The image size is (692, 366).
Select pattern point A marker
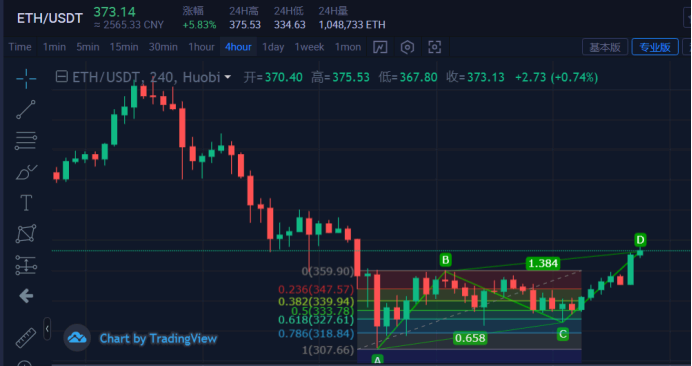[x=377, y=360]
